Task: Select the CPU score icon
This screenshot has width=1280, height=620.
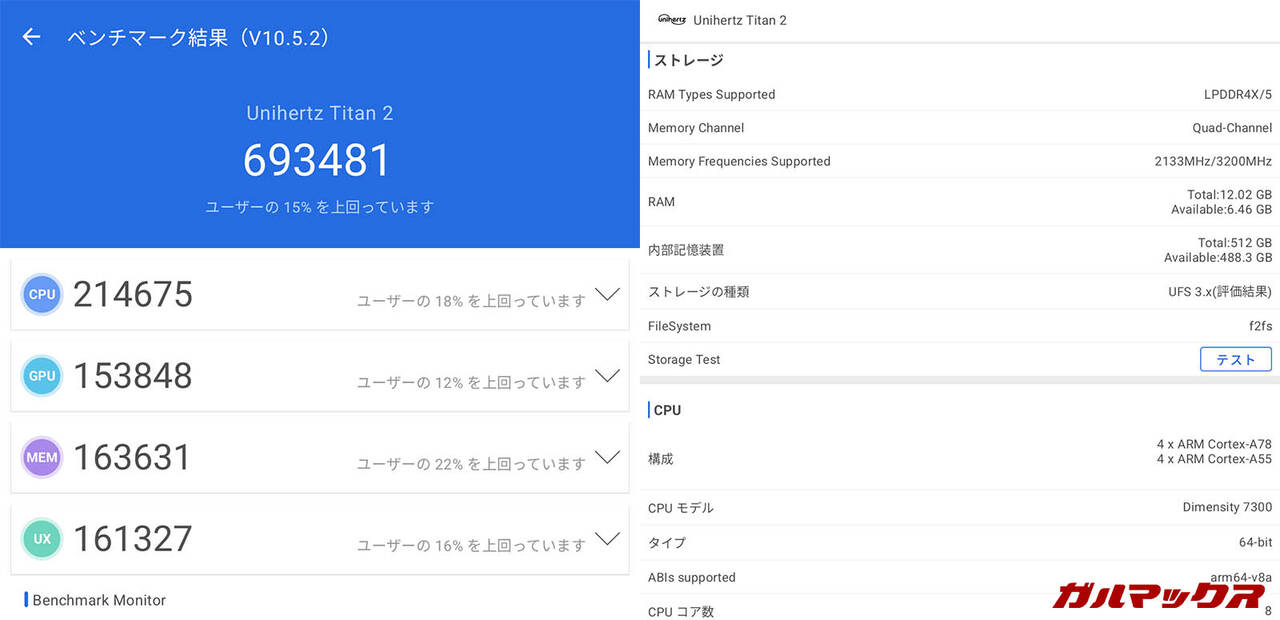Action: (x=41, y=294)
